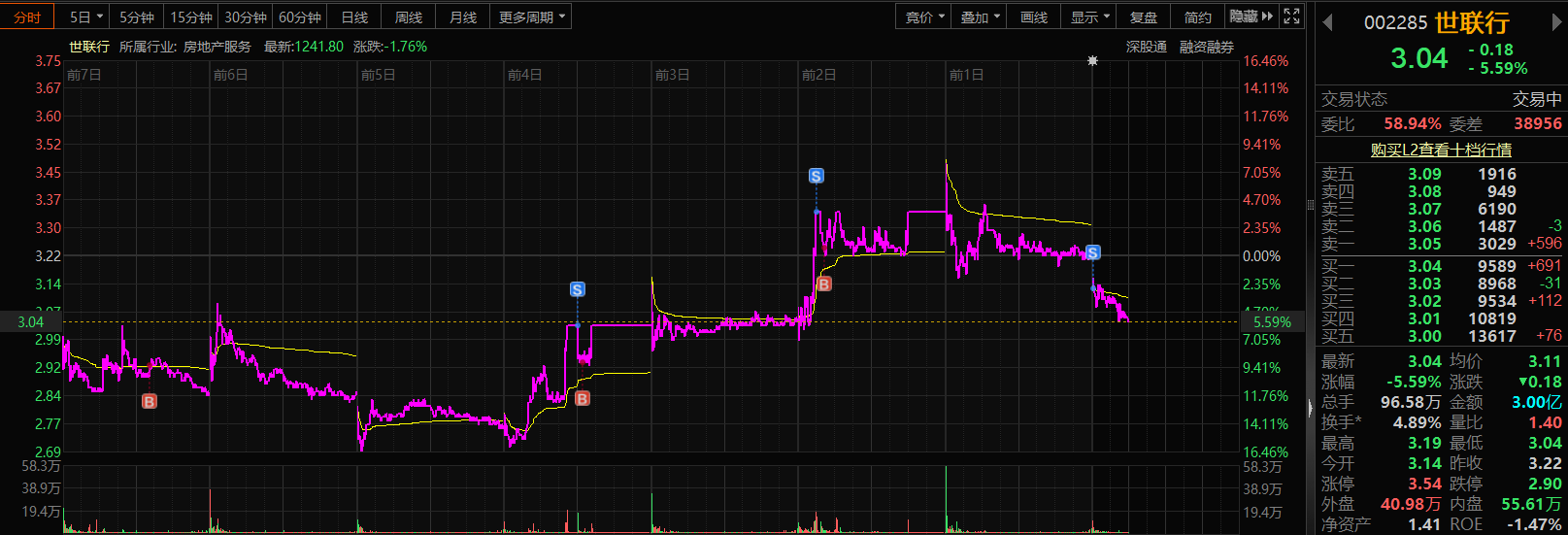Expand the 更多周期 dropdown
Image resolution: width=1568 pixels, height=535 pixels.
tap(531, 17)
